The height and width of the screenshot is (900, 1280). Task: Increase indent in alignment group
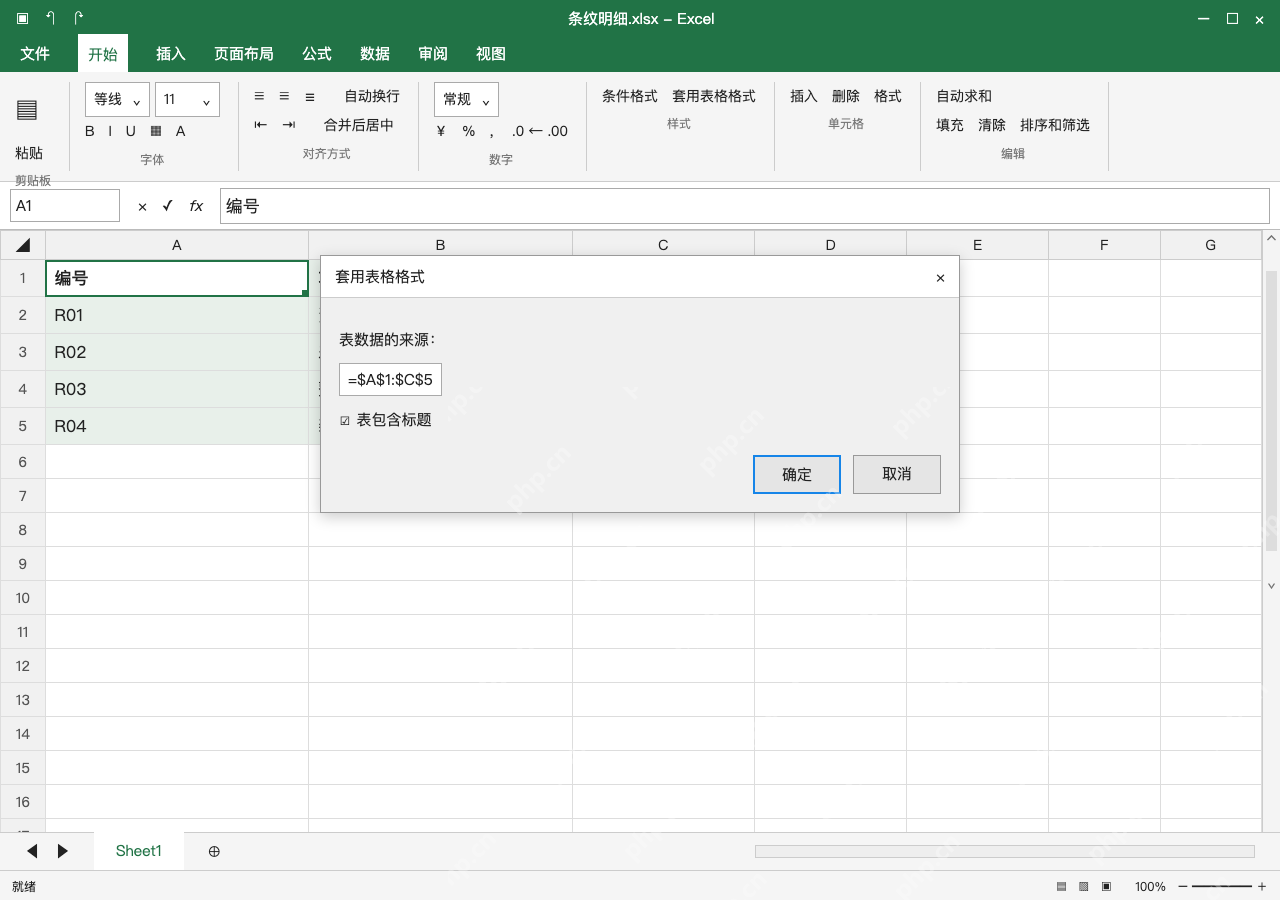tap(289, 125)
